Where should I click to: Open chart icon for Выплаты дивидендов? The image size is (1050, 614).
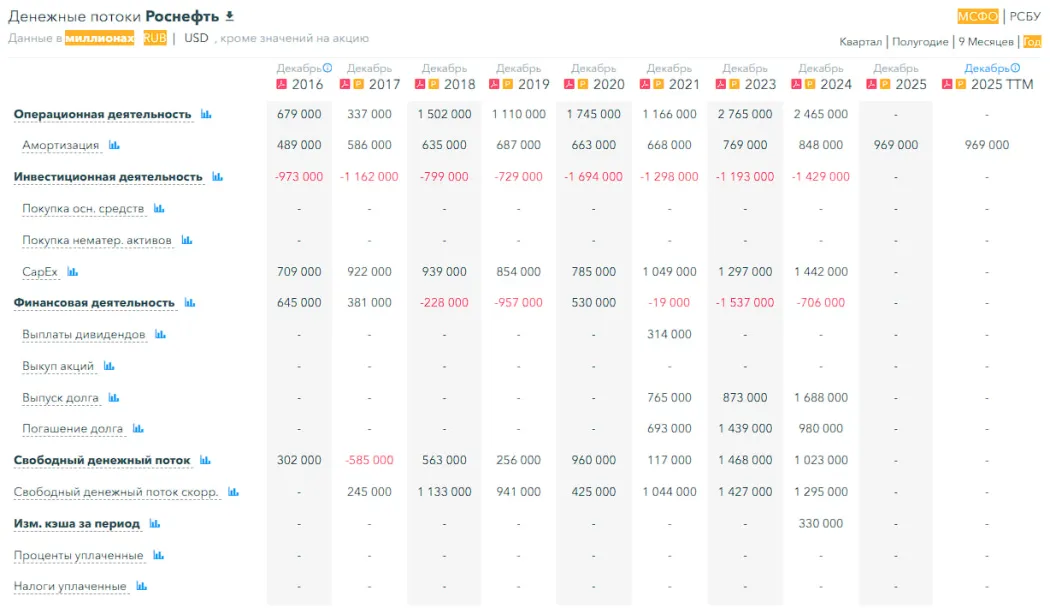[160, 334]
